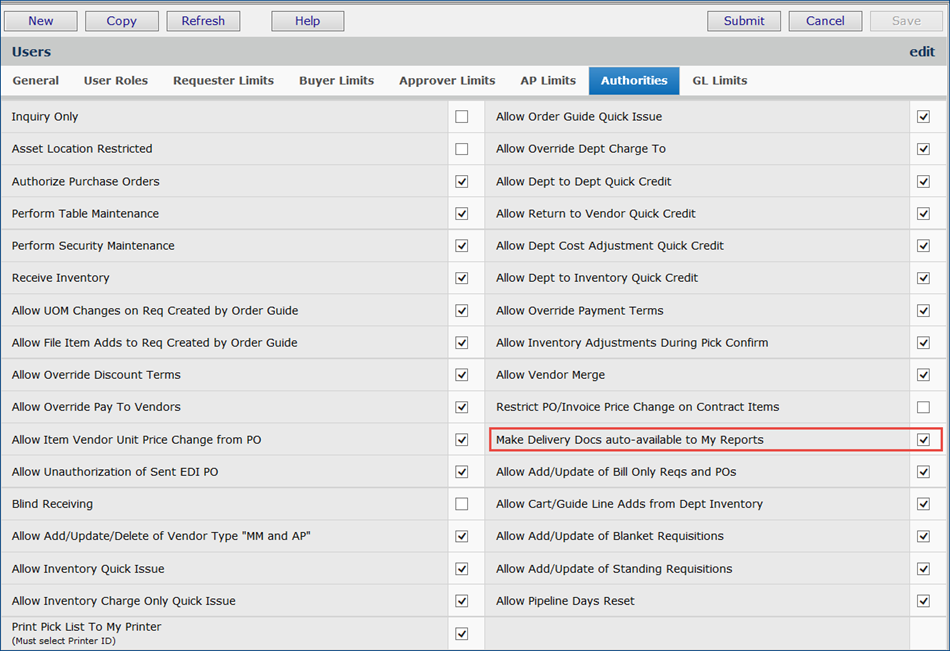Toggle Blind Receiving checkbox
Screen dimensions: 950x651
[x=461, y=504]
